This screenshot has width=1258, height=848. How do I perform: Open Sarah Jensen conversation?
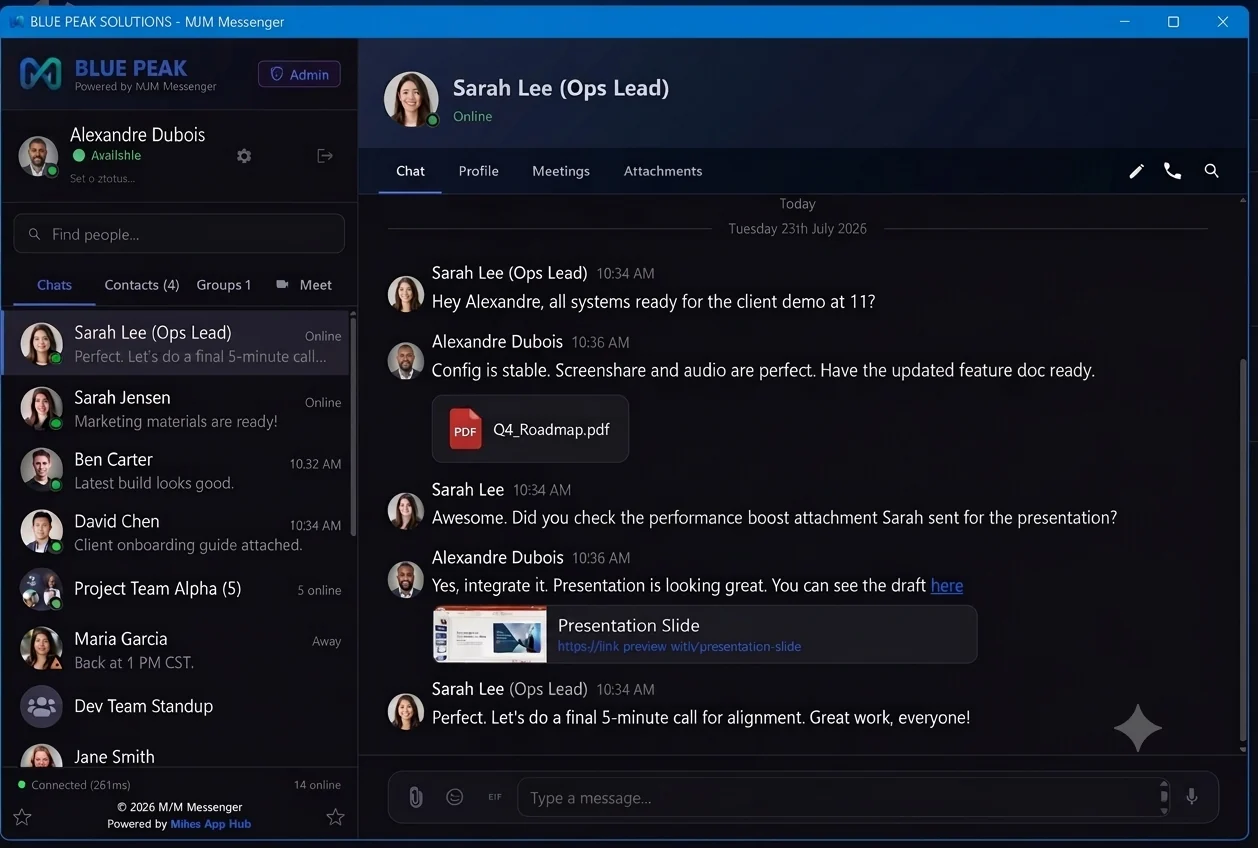point(175,409)
